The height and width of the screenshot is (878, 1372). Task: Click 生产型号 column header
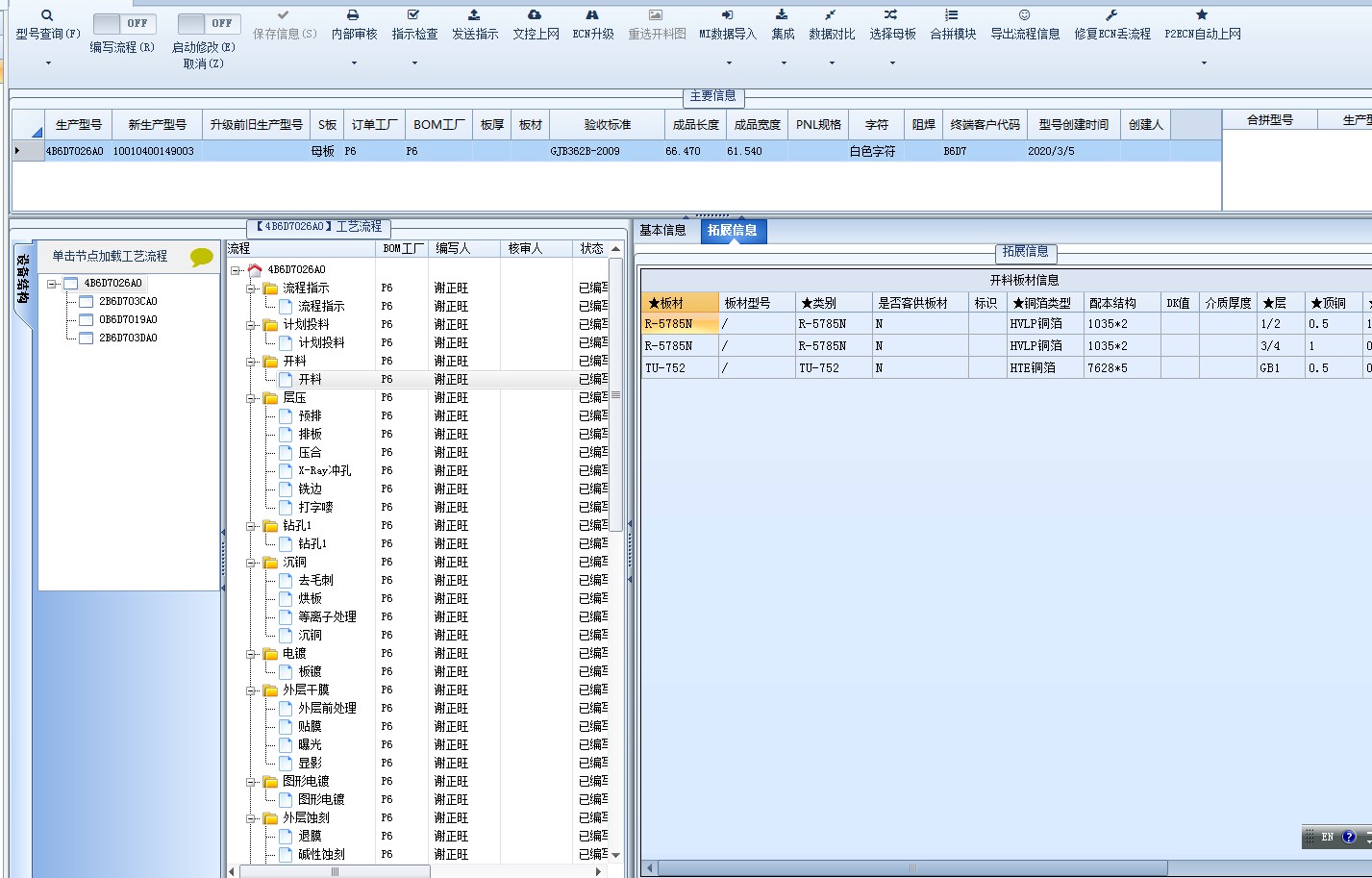78,125
